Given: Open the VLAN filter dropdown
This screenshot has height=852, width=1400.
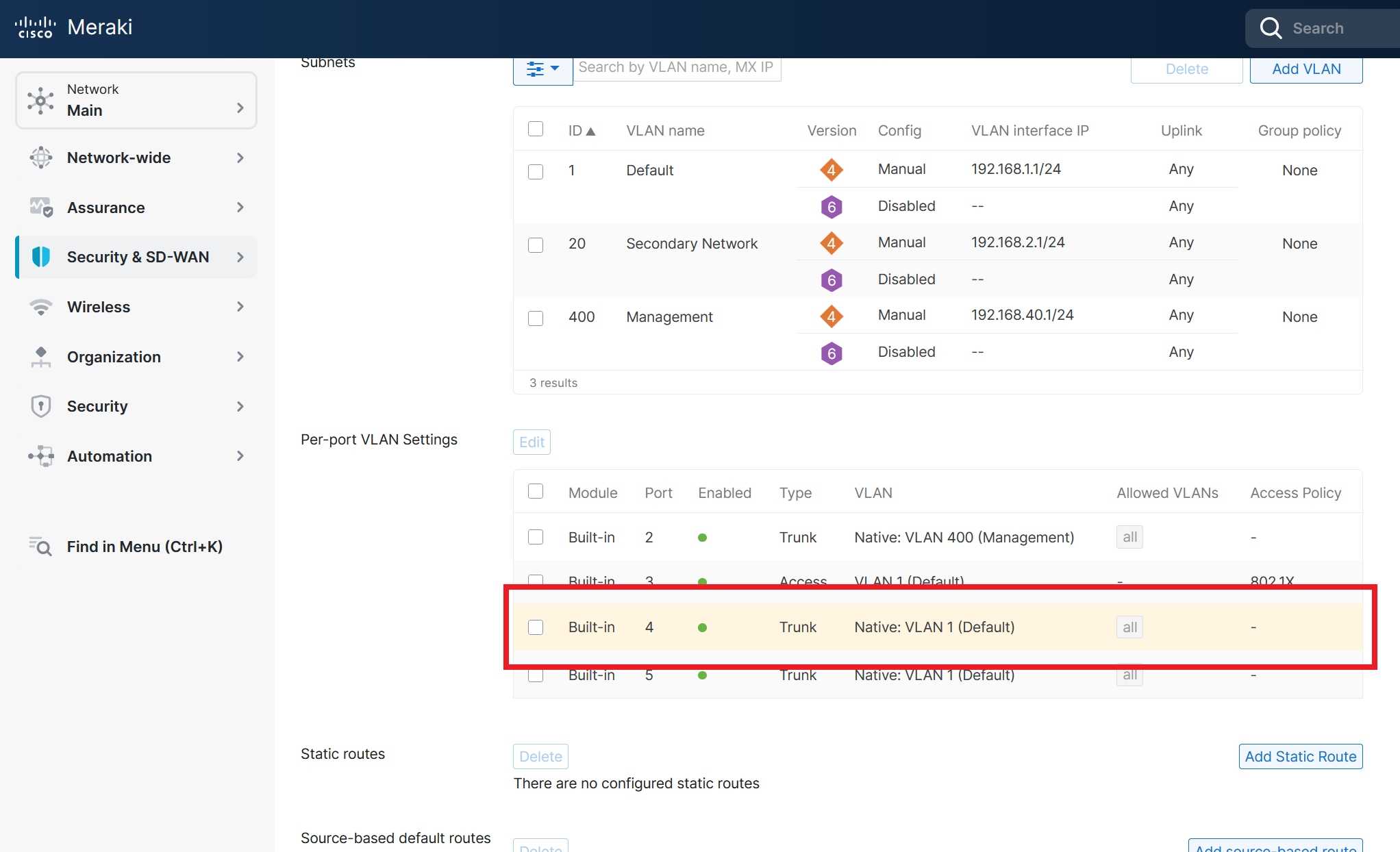Looking at the screenshot, I should 542,68.
